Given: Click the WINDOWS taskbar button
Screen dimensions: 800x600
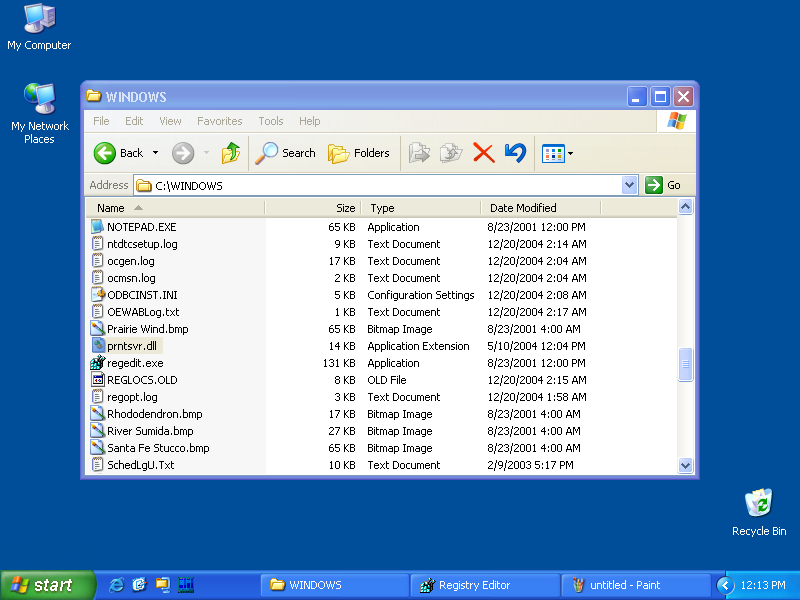Looking at the screenshot, I should click(335, 585).
